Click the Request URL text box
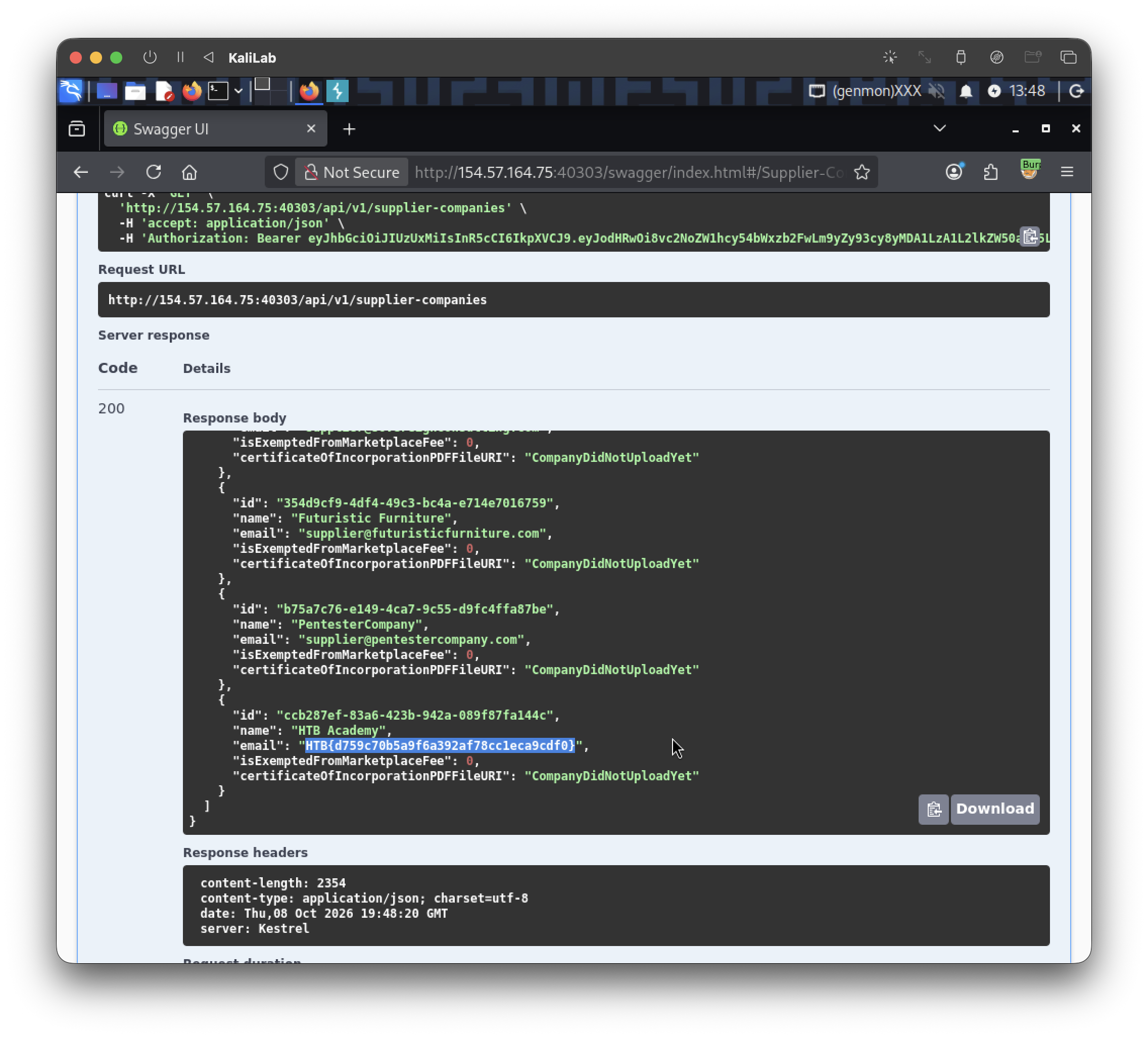Image resolution: width=1148 pixels, height=1038 pixels. (x=573, y=300)
